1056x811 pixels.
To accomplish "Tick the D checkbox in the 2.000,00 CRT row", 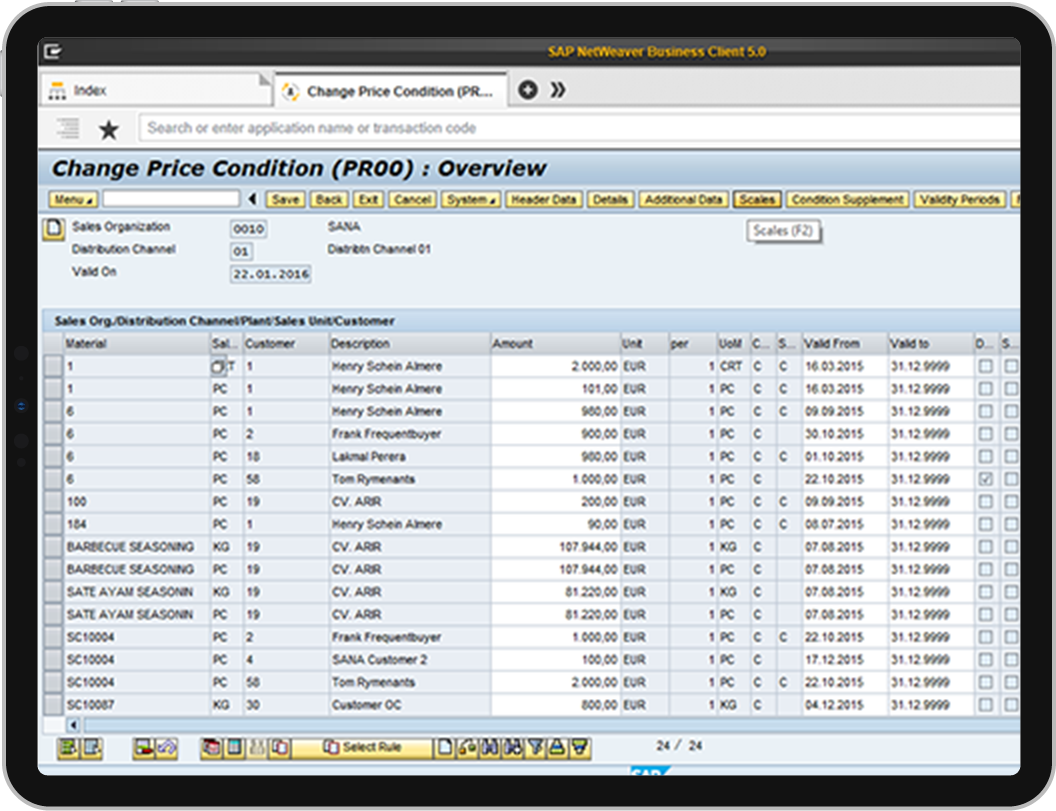I will (985, 366).
